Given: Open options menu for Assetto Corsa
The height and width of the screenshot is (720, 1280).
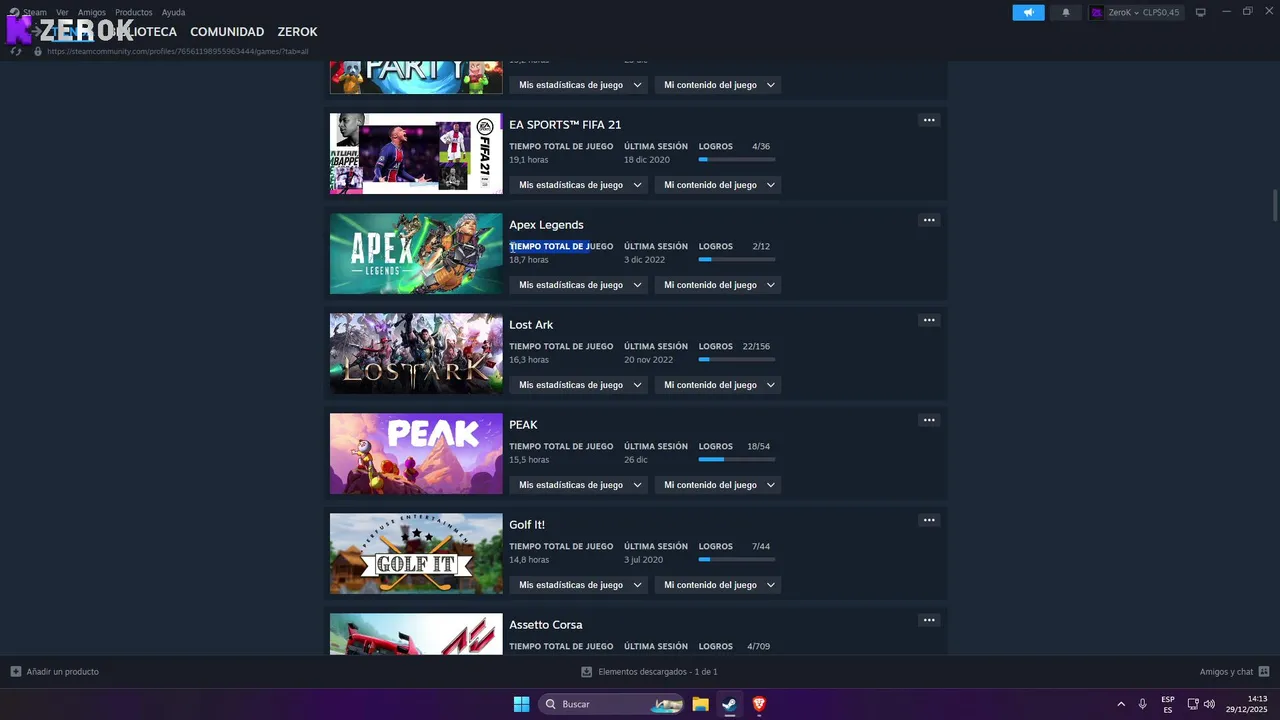Looking at the screenshot, I should (x=929, y=620).
